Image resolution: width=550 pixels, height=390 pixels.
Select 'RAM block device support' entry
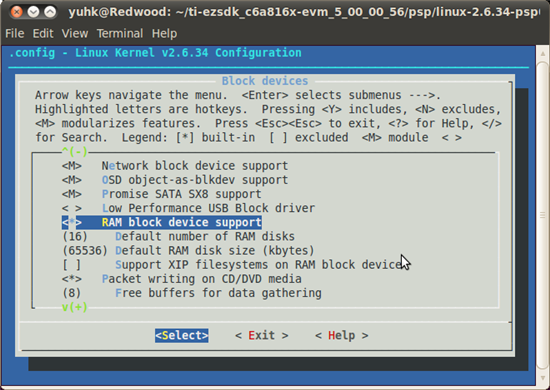point(182,222)
